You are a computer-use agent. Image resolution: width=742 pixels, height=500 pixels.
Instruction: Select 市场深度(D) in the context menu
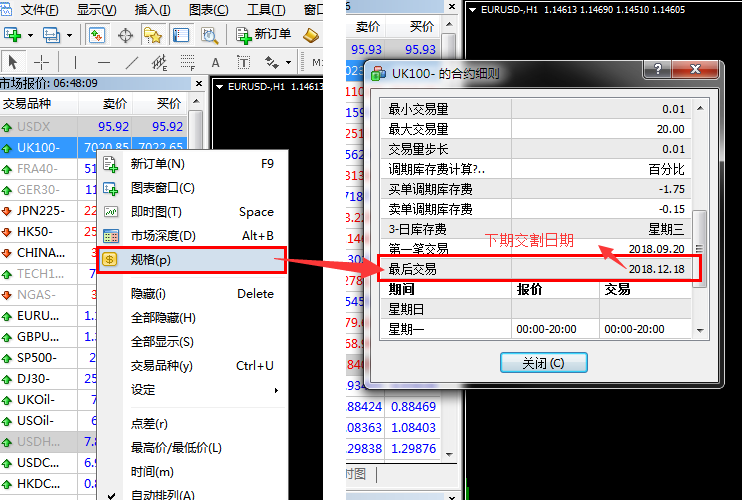(162, 236)
